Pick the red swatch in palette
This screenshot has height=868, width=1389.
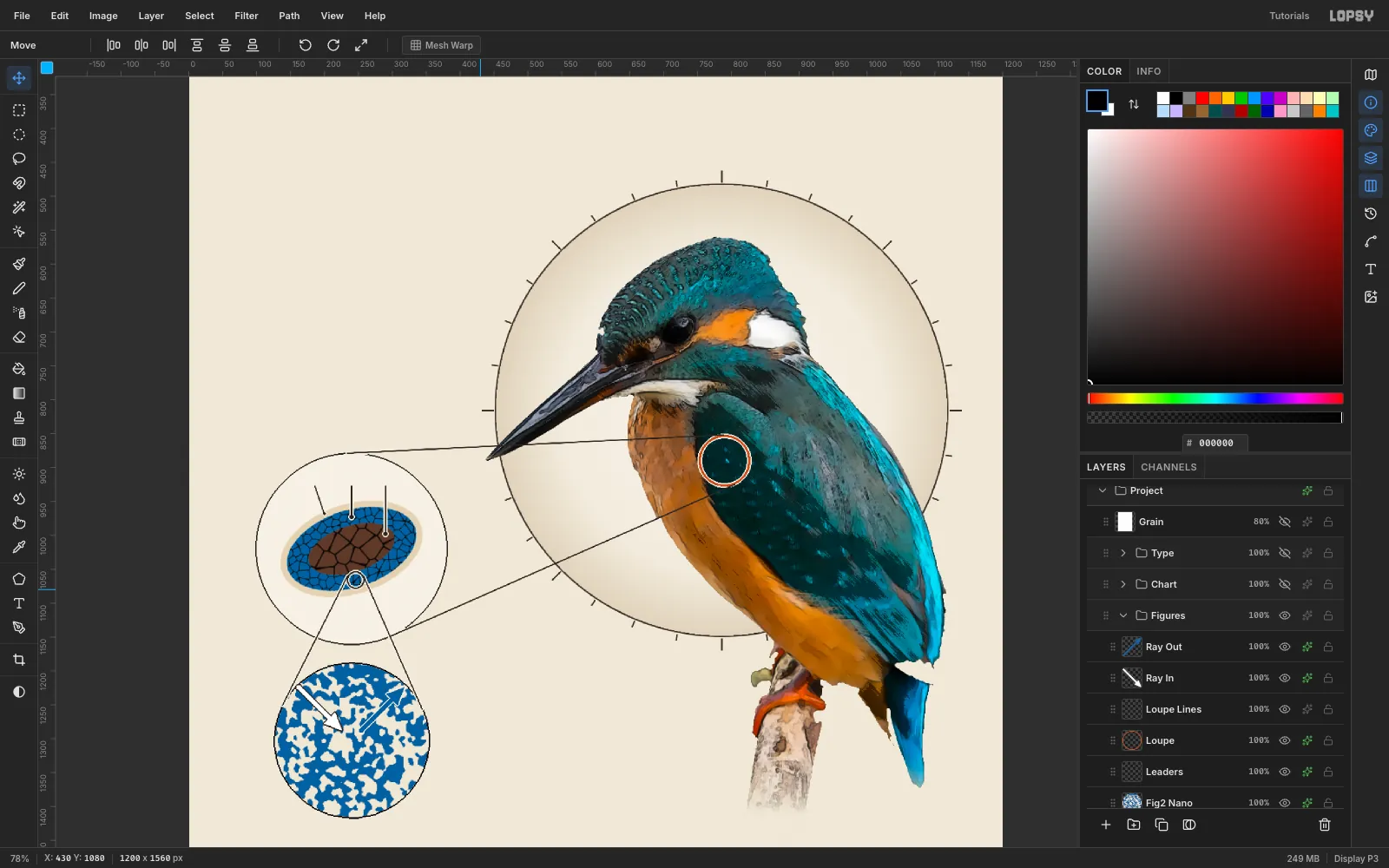click(x=1202, y=98)
